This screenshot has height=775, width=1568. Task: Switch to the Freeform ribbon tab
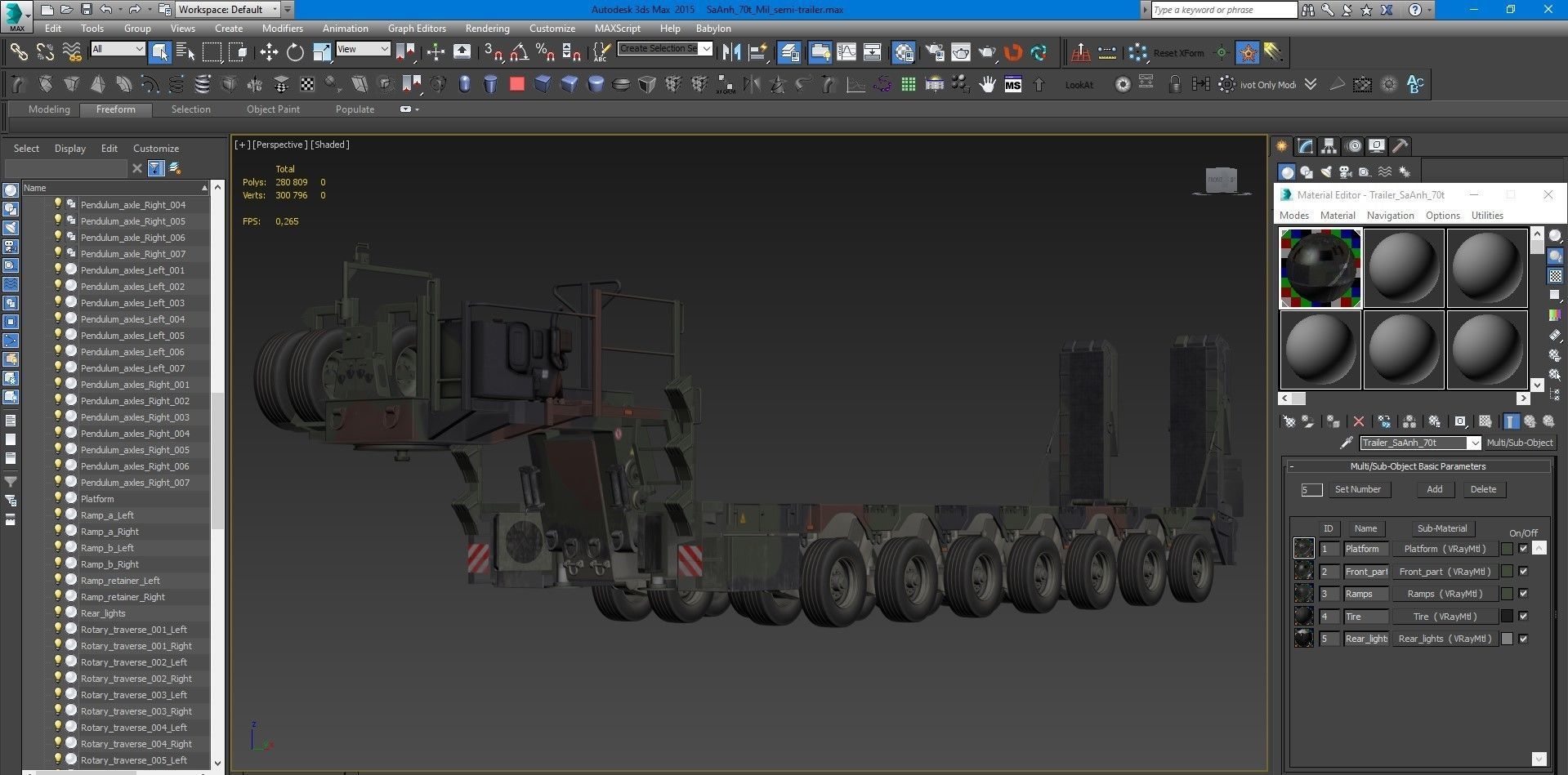(115, 109)
